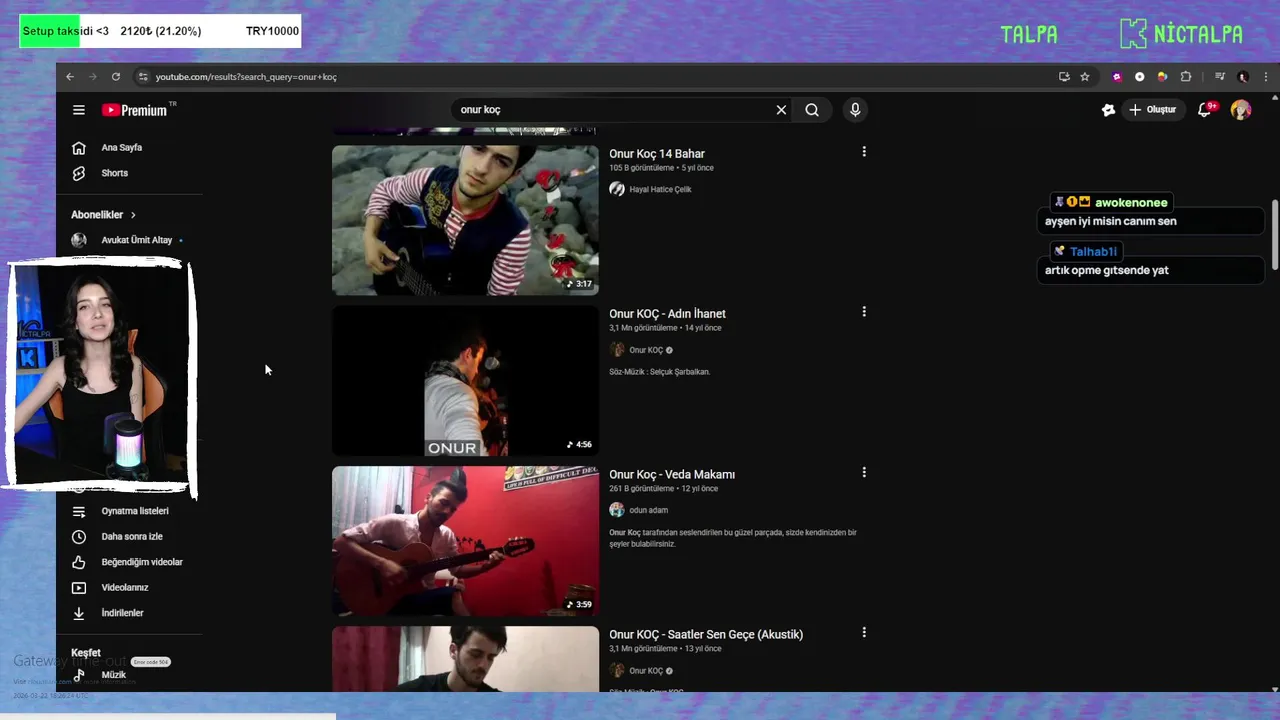
Task: Open video title Onur Koç 14 Bahar
Action: [657, 154]
